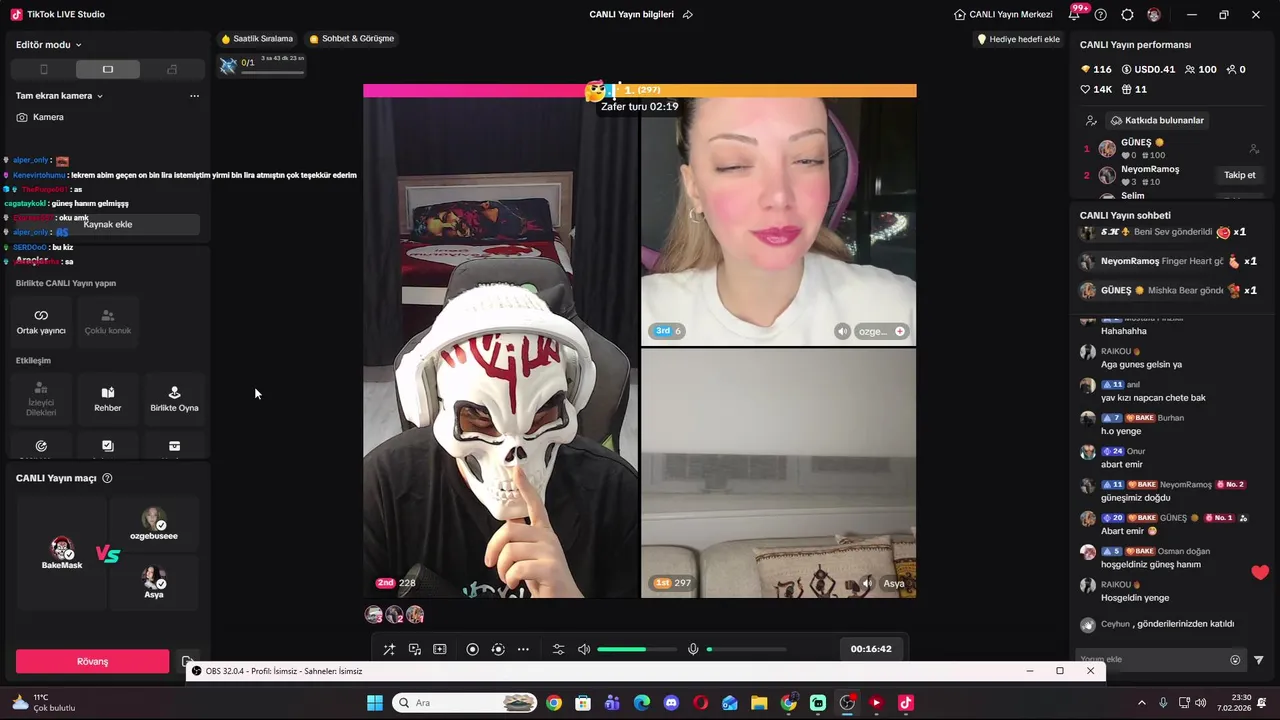The image size is (1280, 720).
Task: Click Ortak yayıncı co-host button
Action: point(41,321)
